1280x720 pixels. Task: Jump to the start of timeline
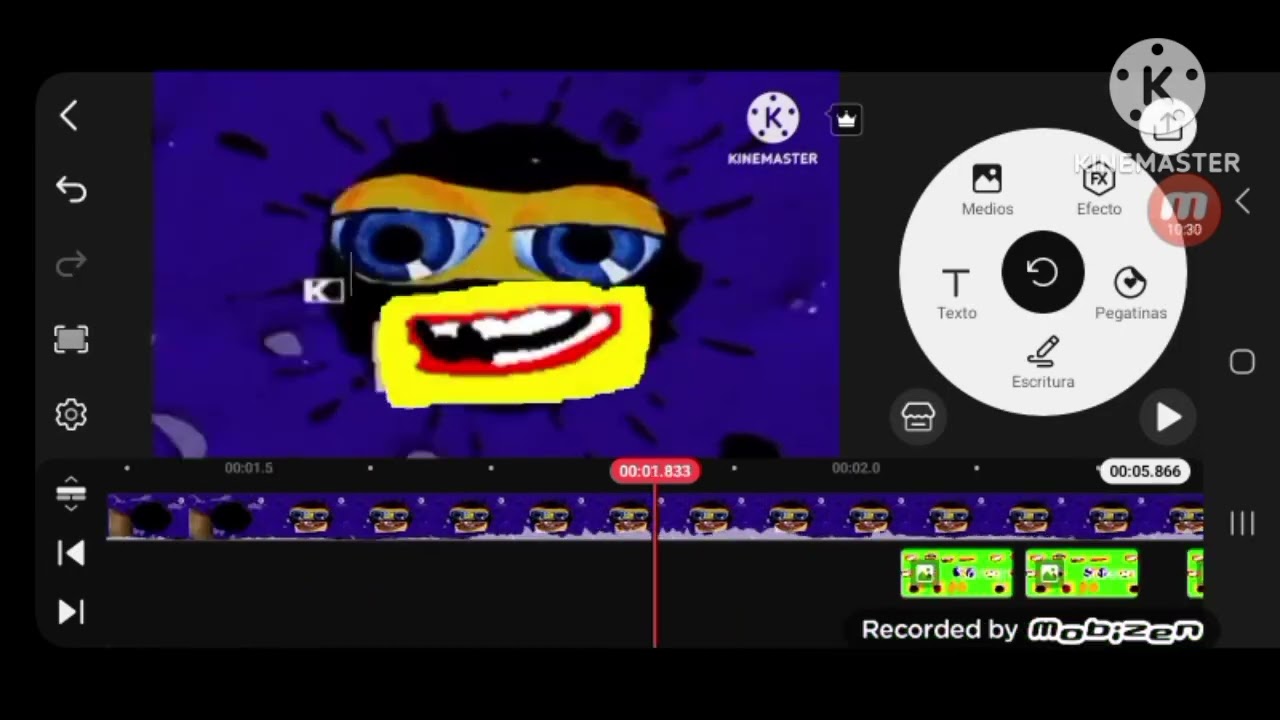71,553
